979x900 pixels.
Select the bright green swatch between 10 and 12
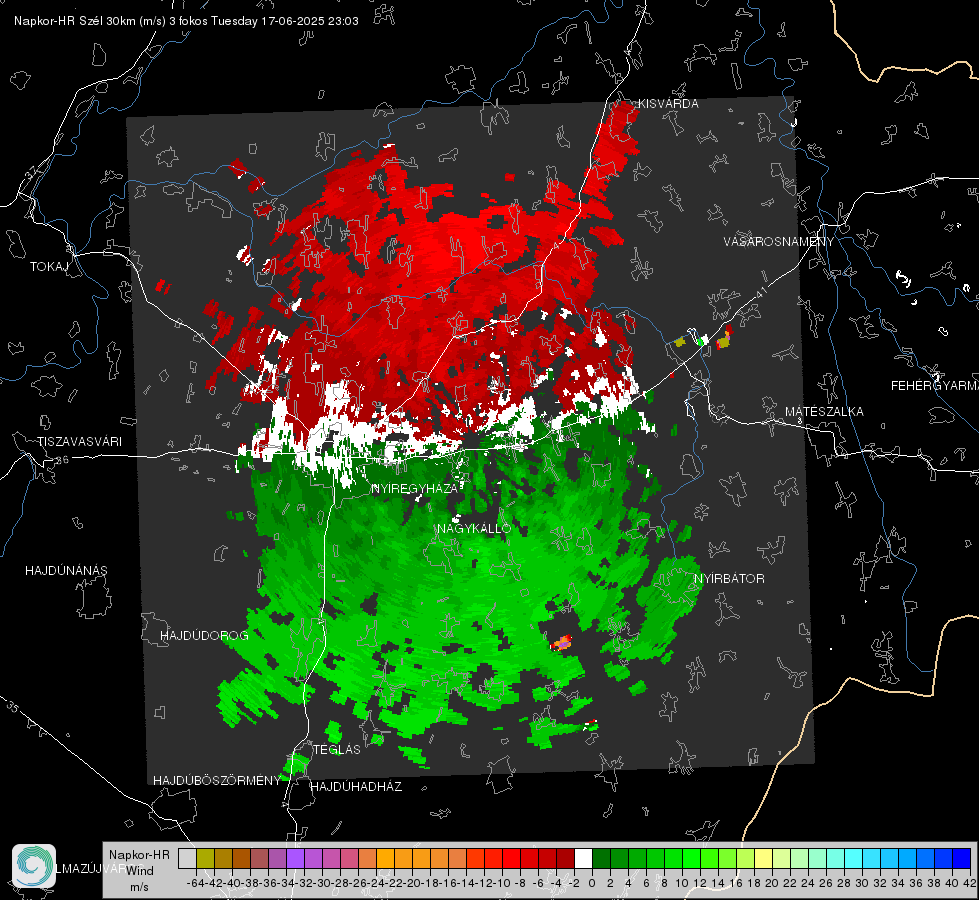click(691, 858)
